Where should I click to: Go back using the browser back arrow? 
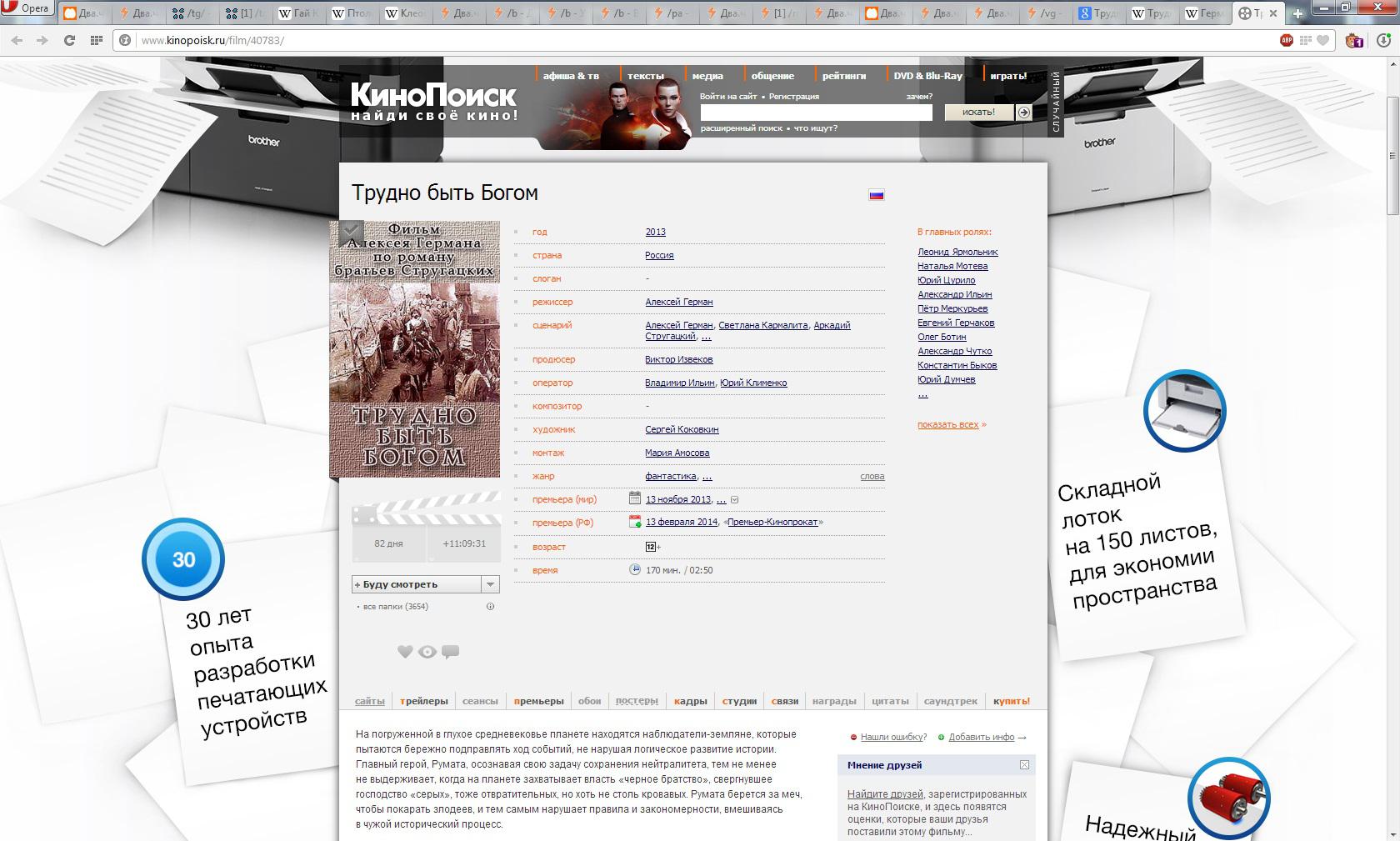point(18,40)
